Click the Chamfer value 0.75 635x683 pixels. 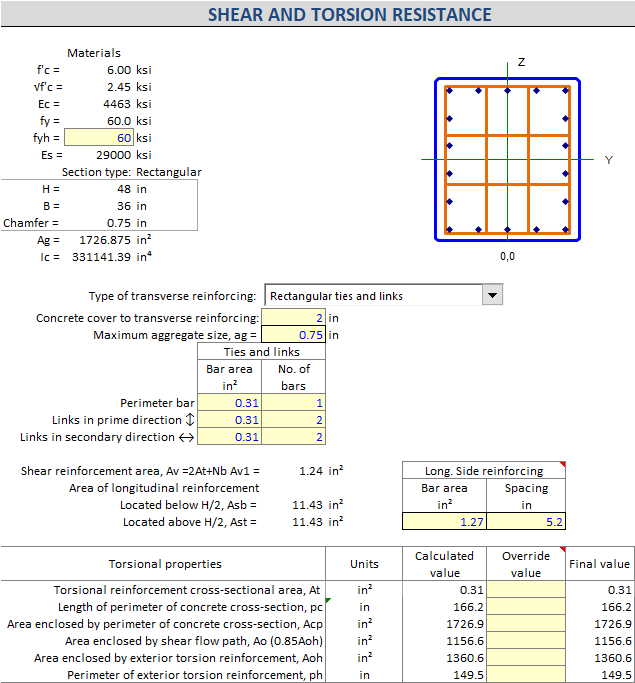click(119, 223)
